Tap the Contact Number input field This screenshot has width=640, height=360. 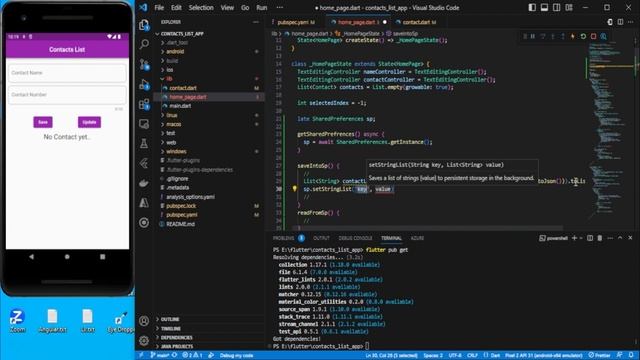click(67, 95)
